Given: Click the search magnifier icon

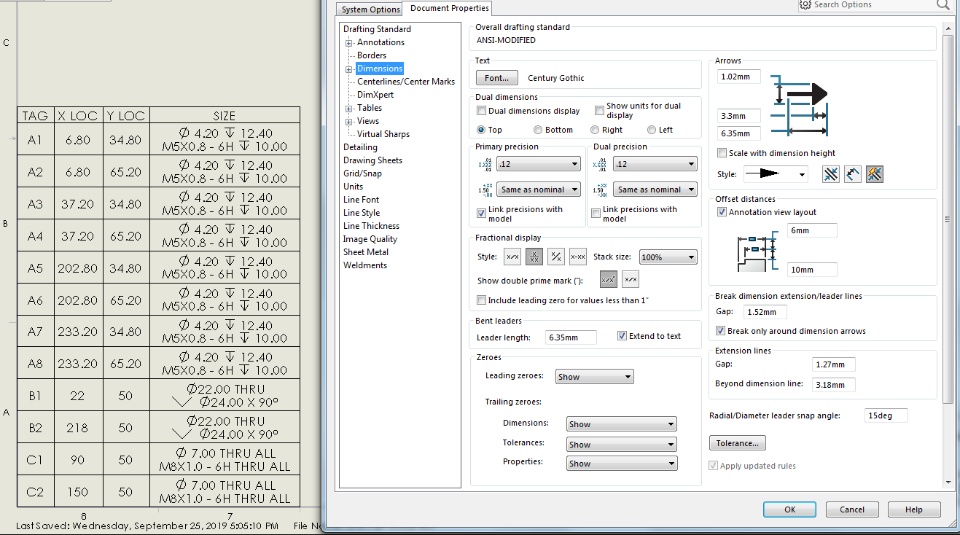Looking at the screenshot, I should pyautogui.click(x=942, y=5).
